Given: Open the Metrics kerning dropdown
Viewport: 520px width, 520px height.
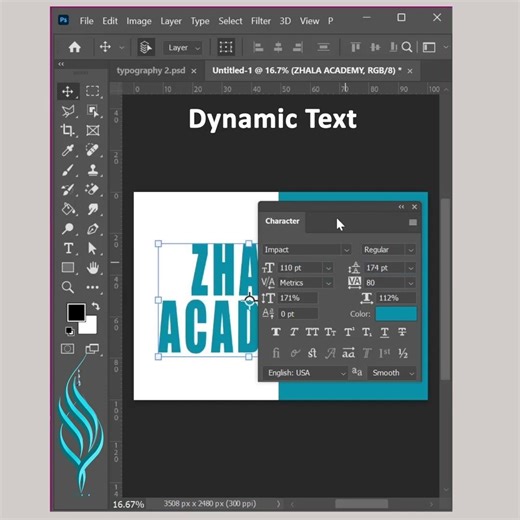Looking at the screenshot, I should [x=328, y=283].
